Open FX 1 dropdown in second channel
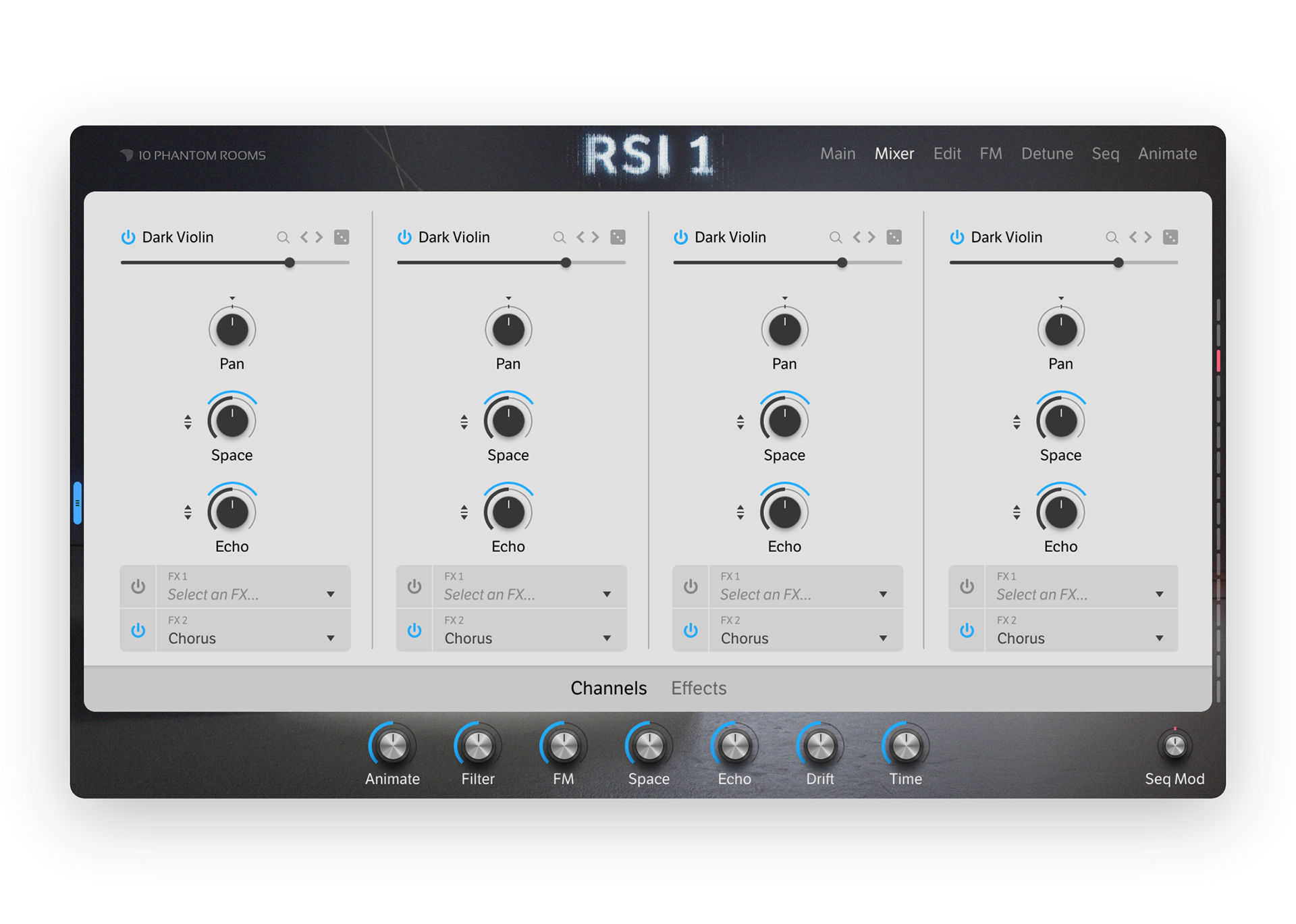The height and width of the screenshot is (924, 1296). click(x=529, y=587)
